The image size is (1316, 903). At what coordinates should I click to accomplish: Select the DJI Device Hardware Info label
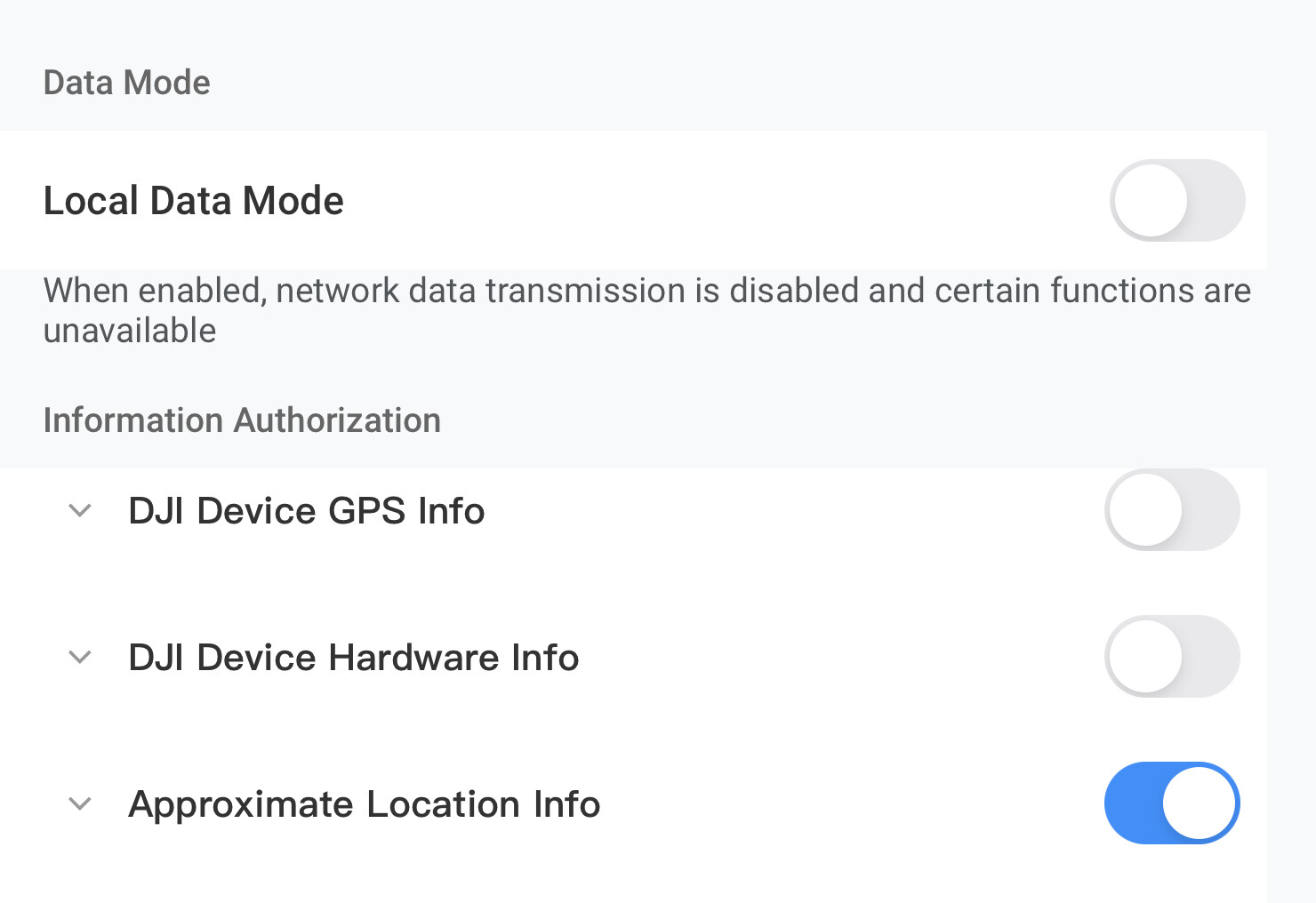click(x=354, y=658)
